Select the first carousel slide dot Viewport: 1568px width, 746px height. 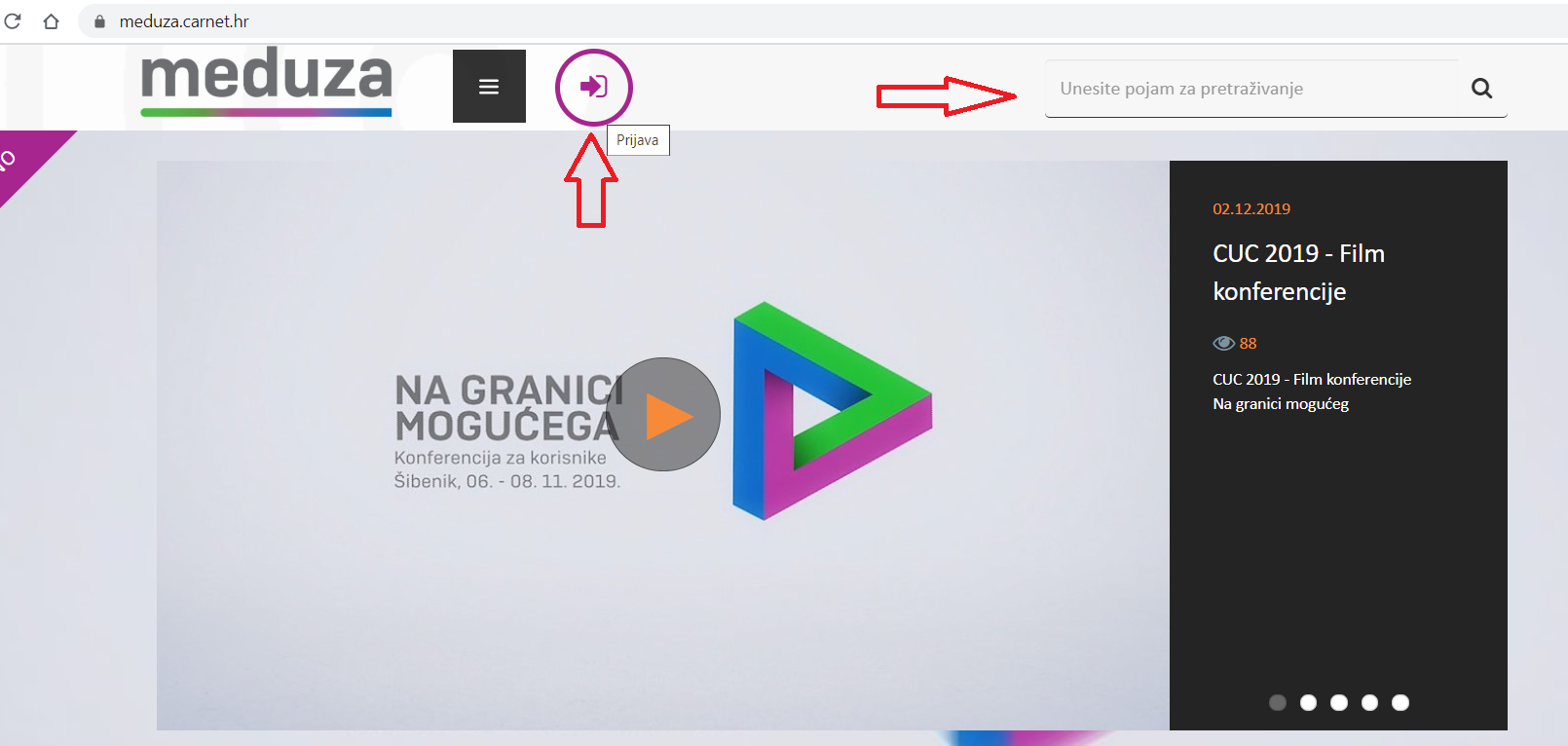(1278, 702)
